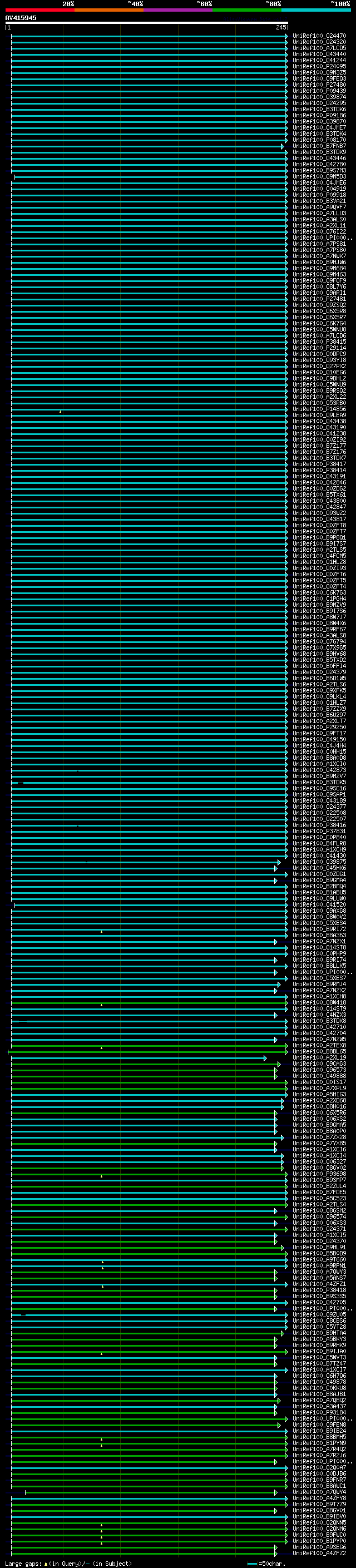Select label UniRef100_P14856
This screenshot has width=356, height=1568.
tap(319, 409)
